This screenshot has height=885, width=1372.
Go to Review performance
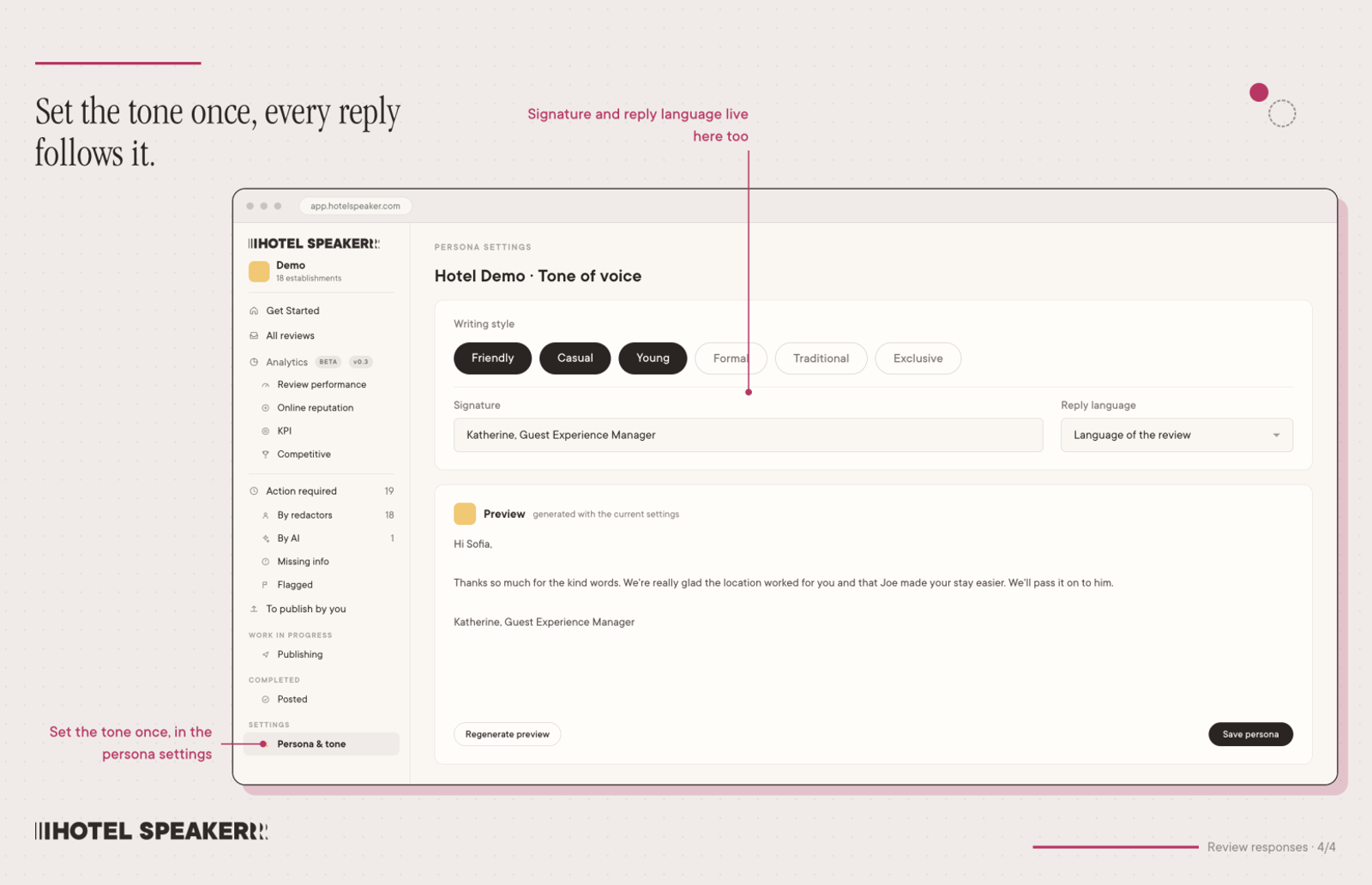point(322,385)
